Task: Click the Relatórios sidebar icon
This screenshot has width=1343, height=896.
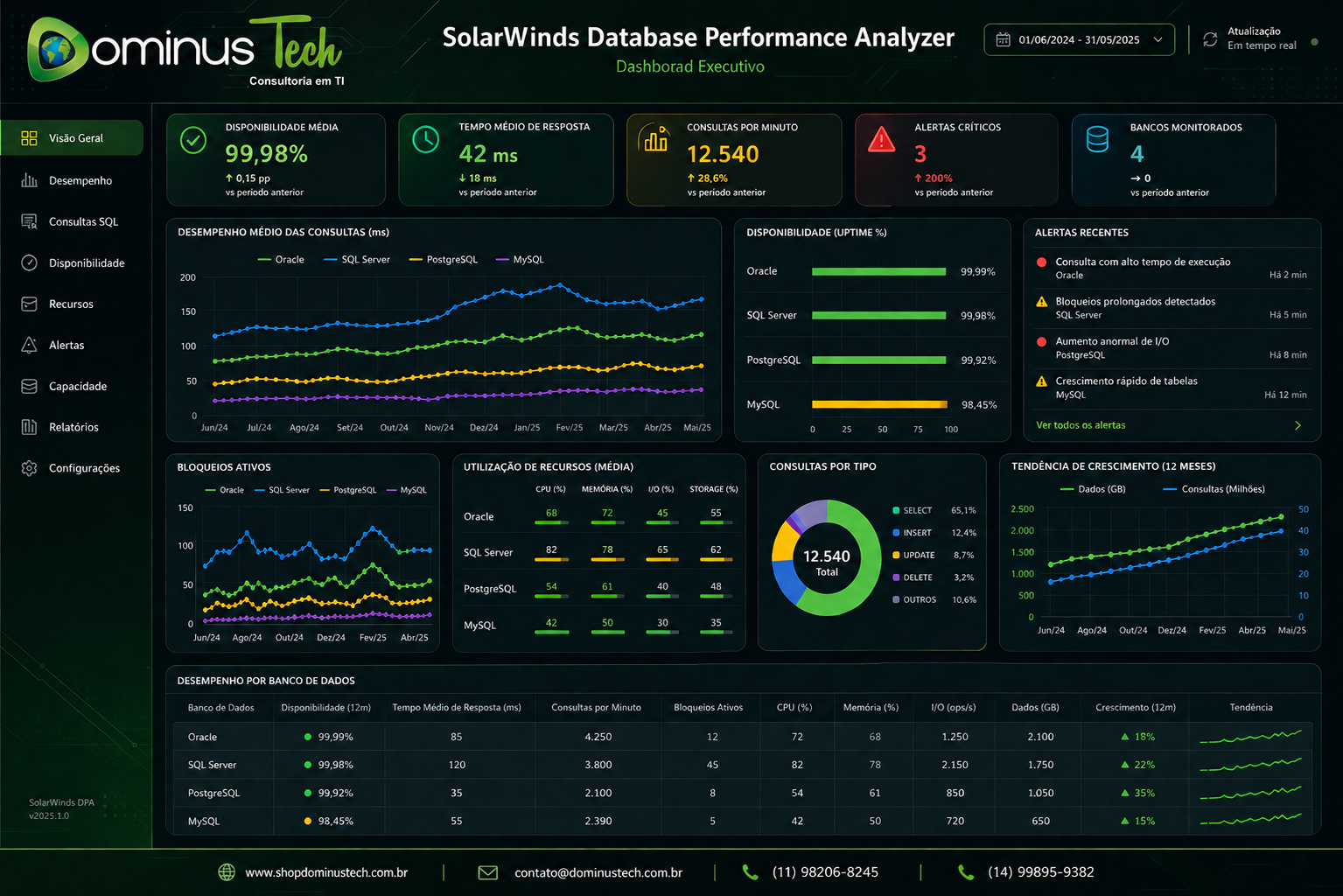Action: pos(29,427)
